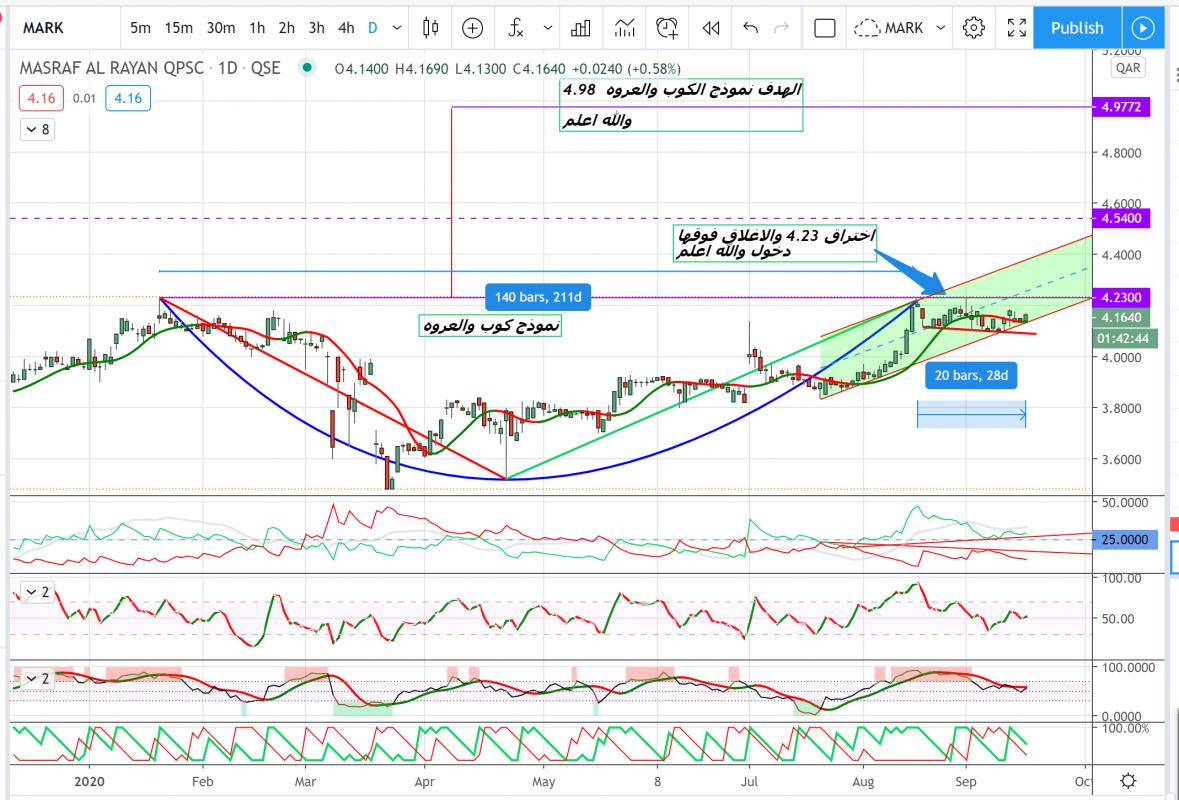Select the 3h timeframe

click(317, 28)
